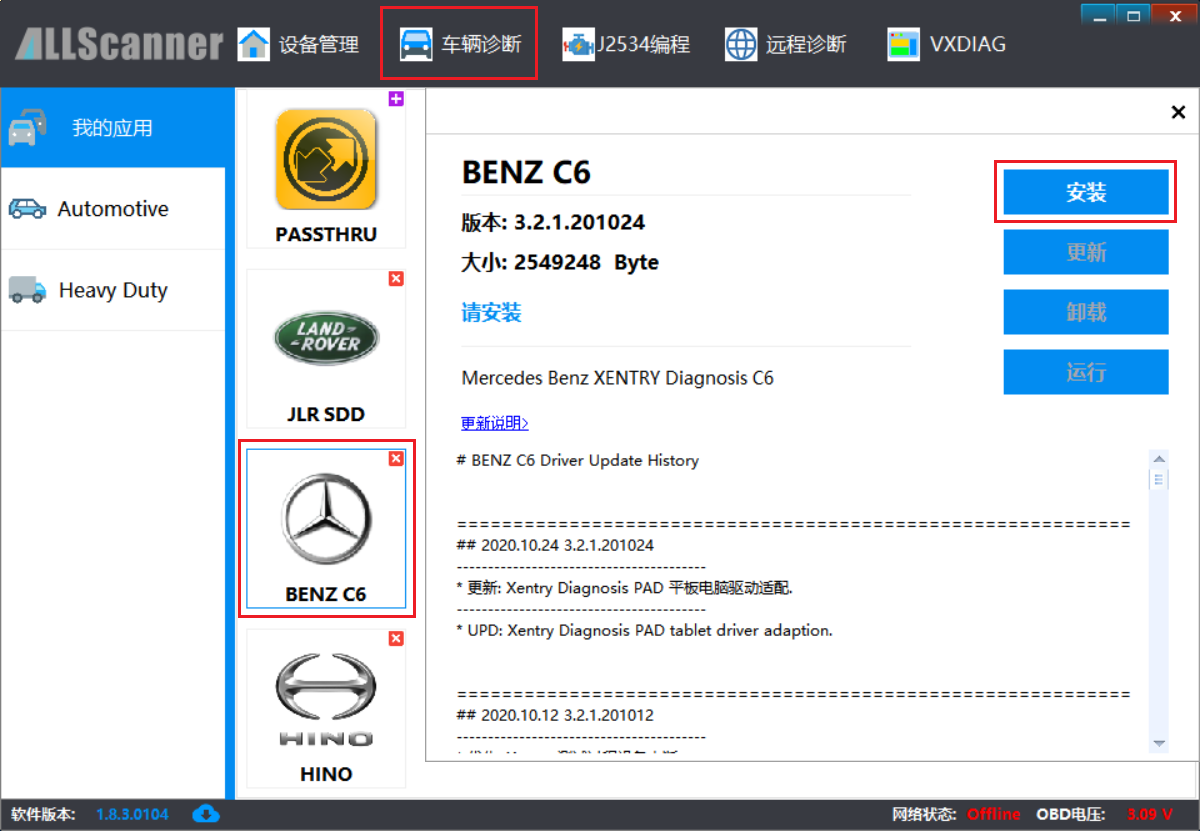Open VXDIAG tab
The image size is (1200, 831).
pyautogui.click(x=946, y=44)
